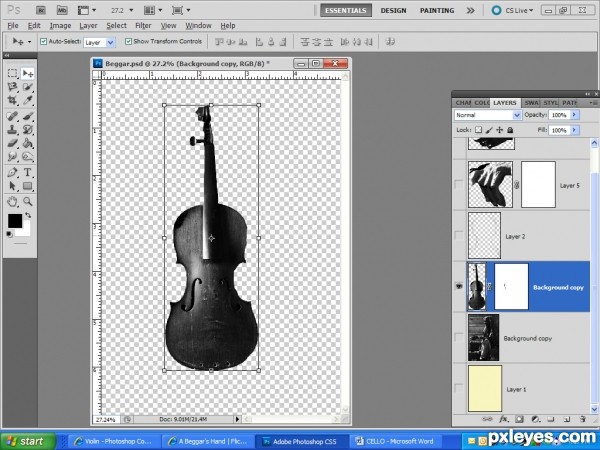Image resolution: width=600 pixels, height=450 pixels.
Task: Click the white background color swatch
Action: pyautogui.click(x=25, y=230)
